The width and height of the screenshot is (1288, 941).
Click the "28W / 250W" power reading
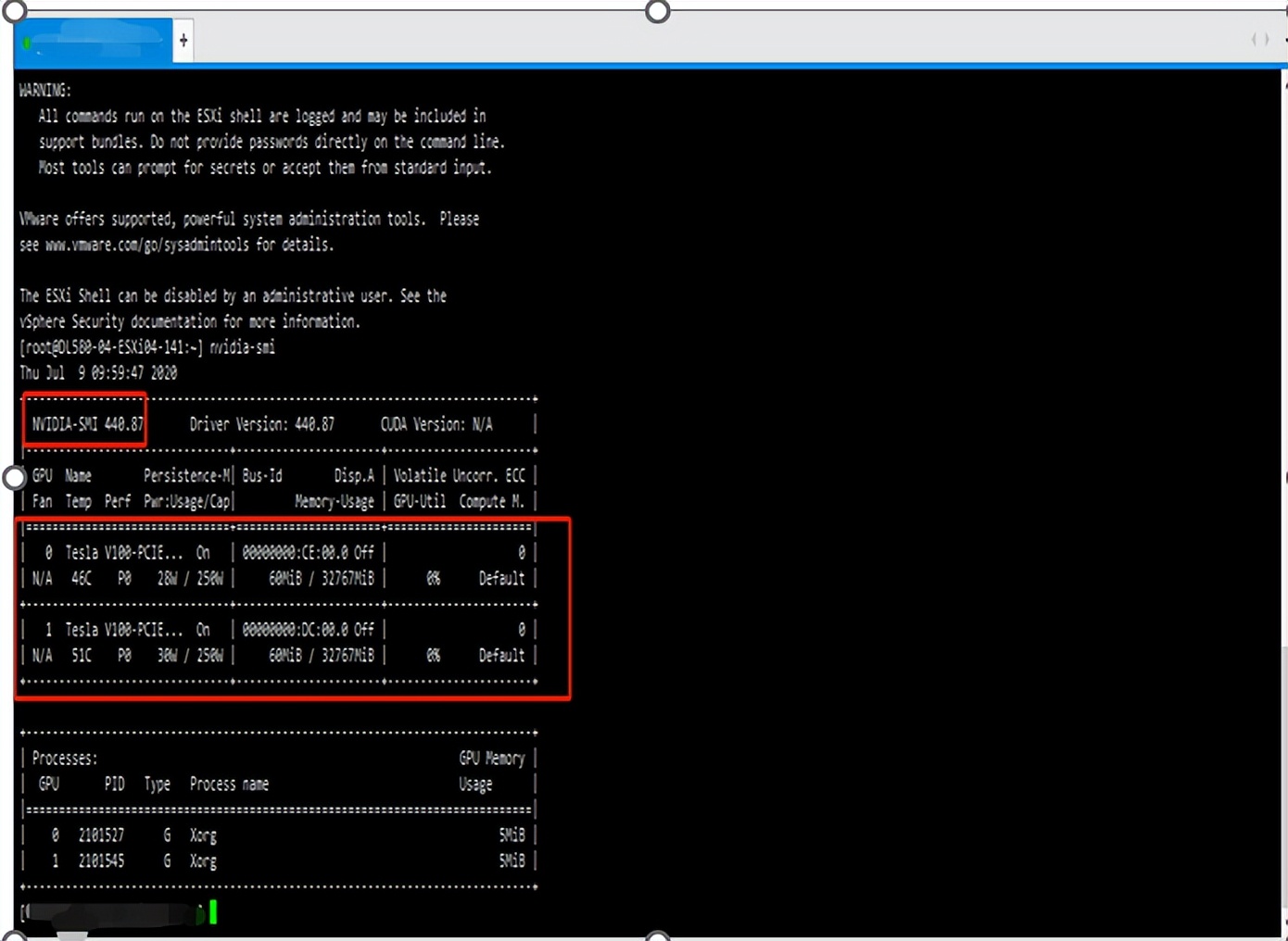click(190, 579)
